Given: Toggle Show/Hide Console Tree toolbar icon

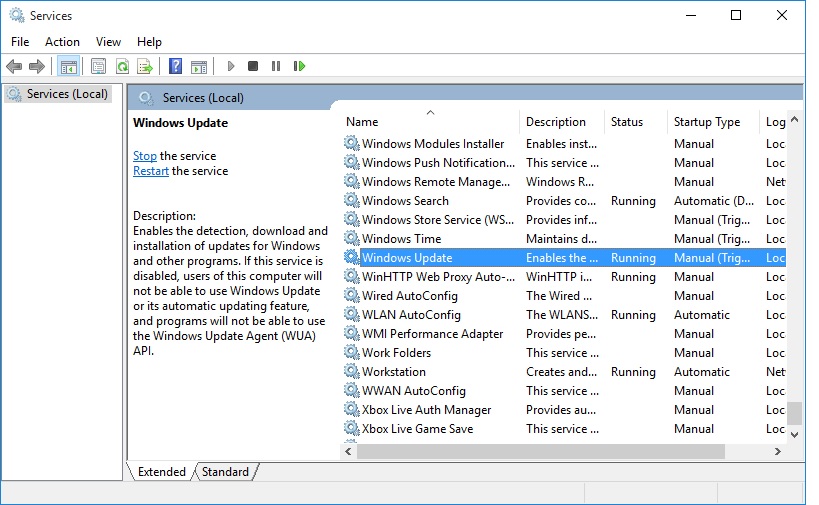Looking at the screenshot, I should (x=69, y=66).
